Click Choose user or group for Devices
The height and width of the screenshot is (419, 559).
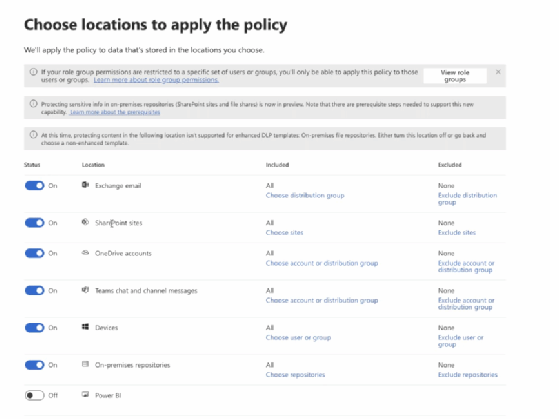point(298,338)
